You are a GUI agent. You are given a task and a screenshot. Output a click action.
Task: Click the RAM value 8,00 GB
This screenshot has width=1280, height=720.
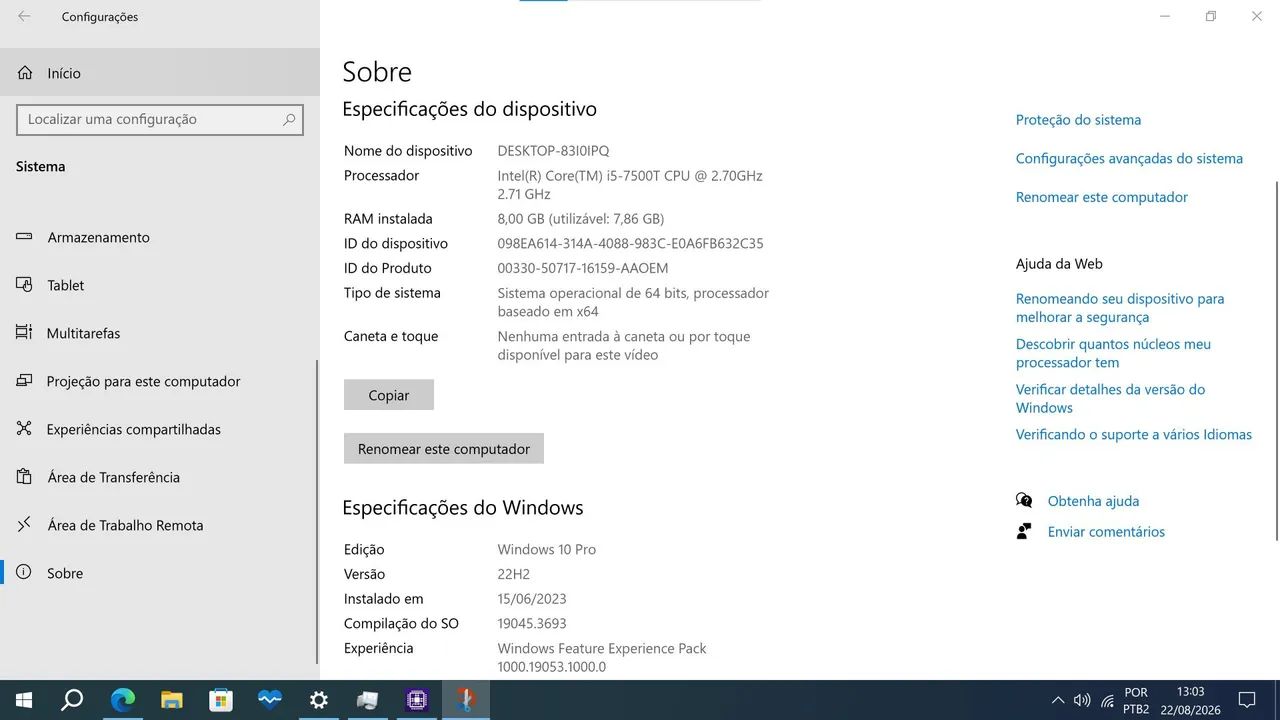(581, 219)
